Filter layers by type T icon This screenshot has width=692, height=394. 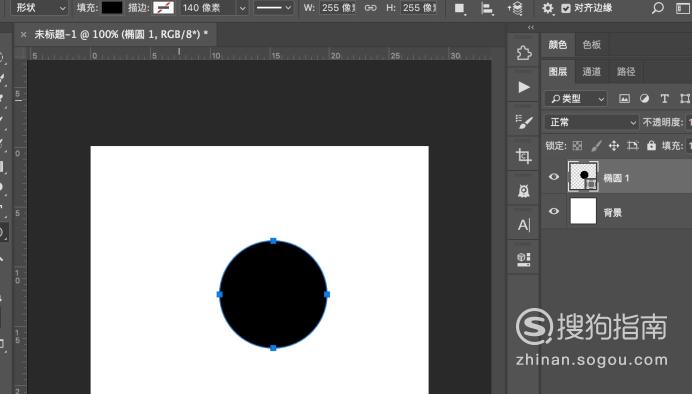pyautogui.click(x=665, y=99)
